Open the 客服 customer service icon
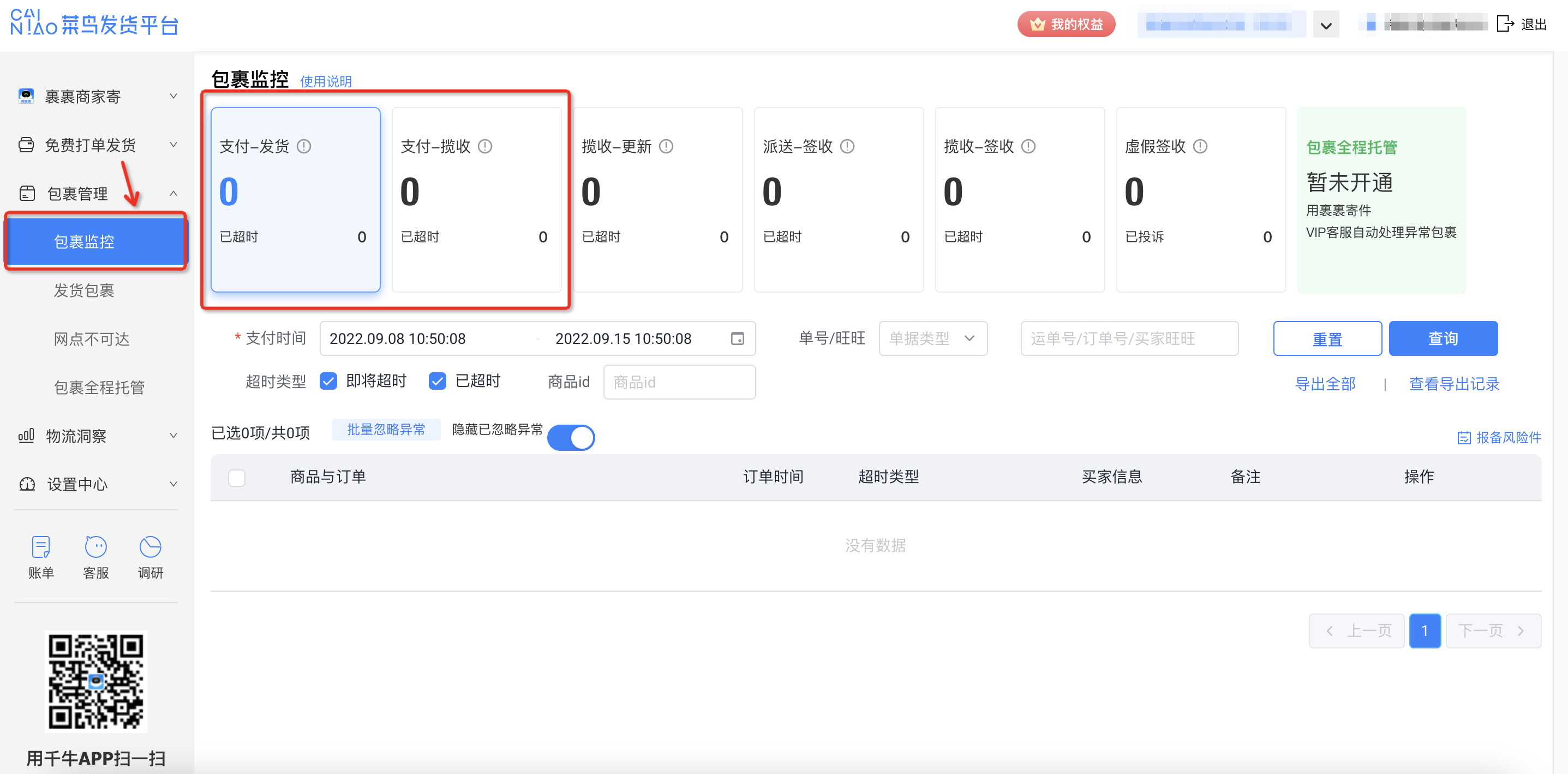Screen dimensions: 1568x774 pos(95,546)
